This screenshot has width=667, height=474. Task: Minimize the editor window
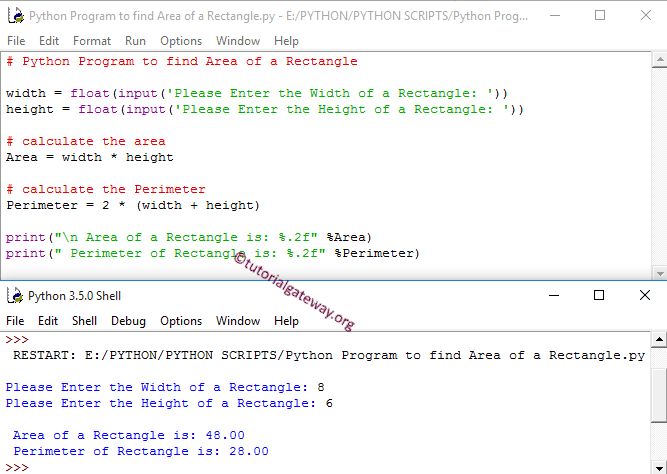pos(555,15)
